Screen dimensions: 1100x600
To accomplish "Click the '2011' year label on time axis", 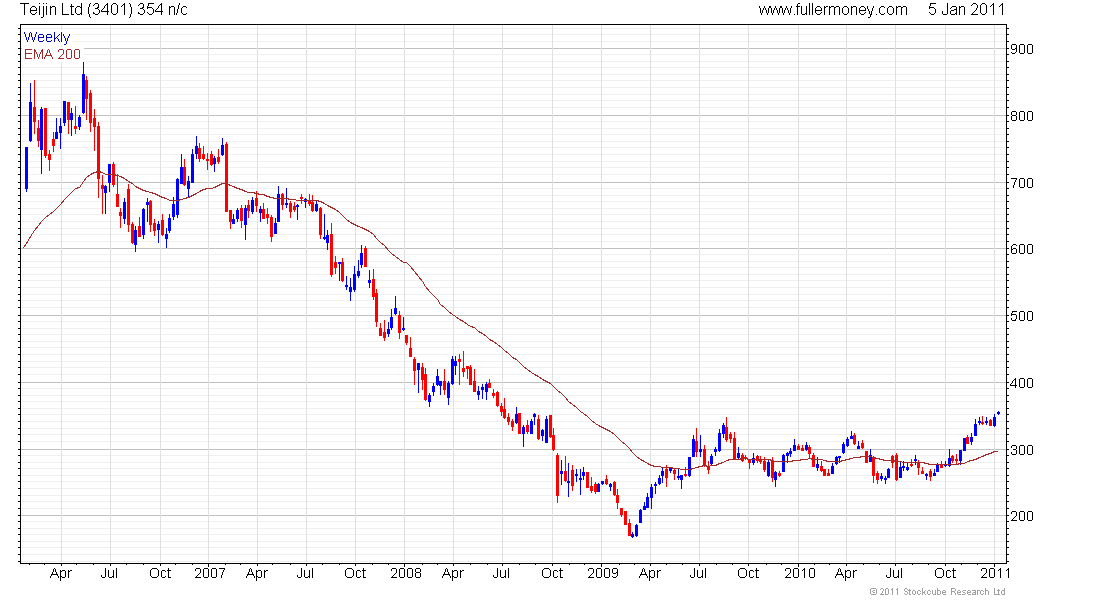I will tap(995, 573).
